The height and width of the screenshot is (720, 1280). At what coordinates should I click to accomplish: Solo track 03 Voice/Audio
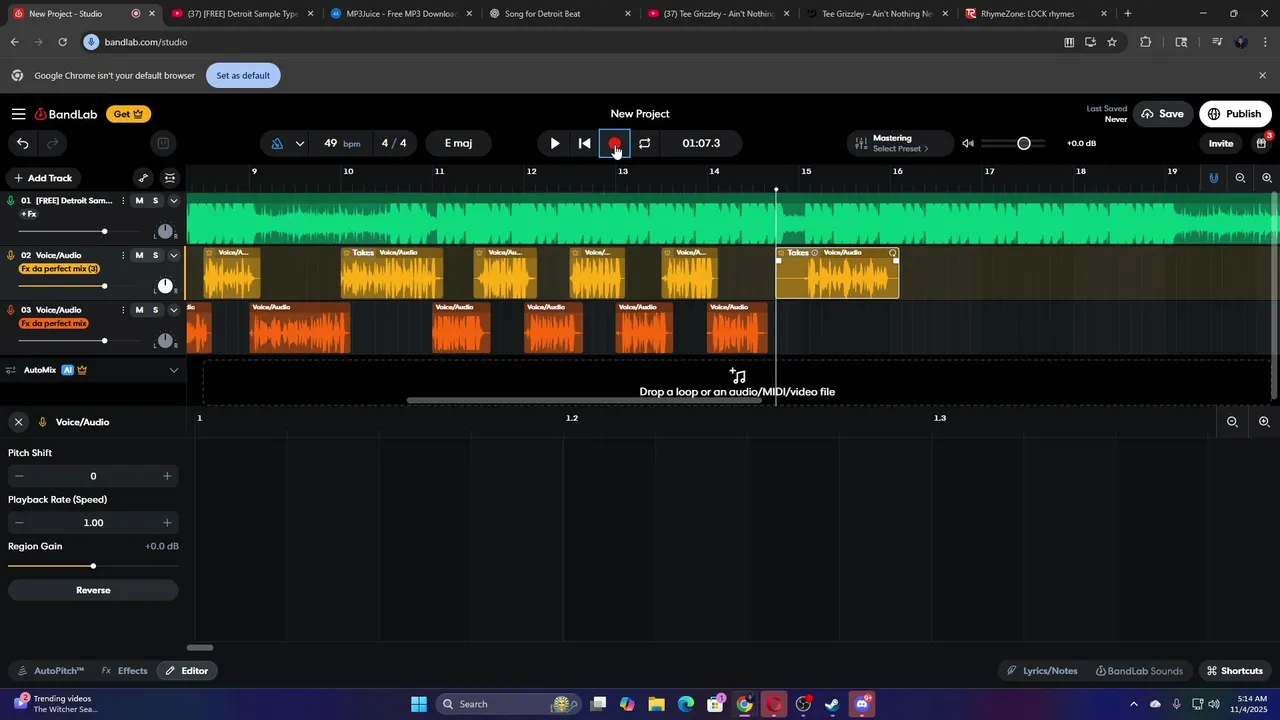[155, 310]
